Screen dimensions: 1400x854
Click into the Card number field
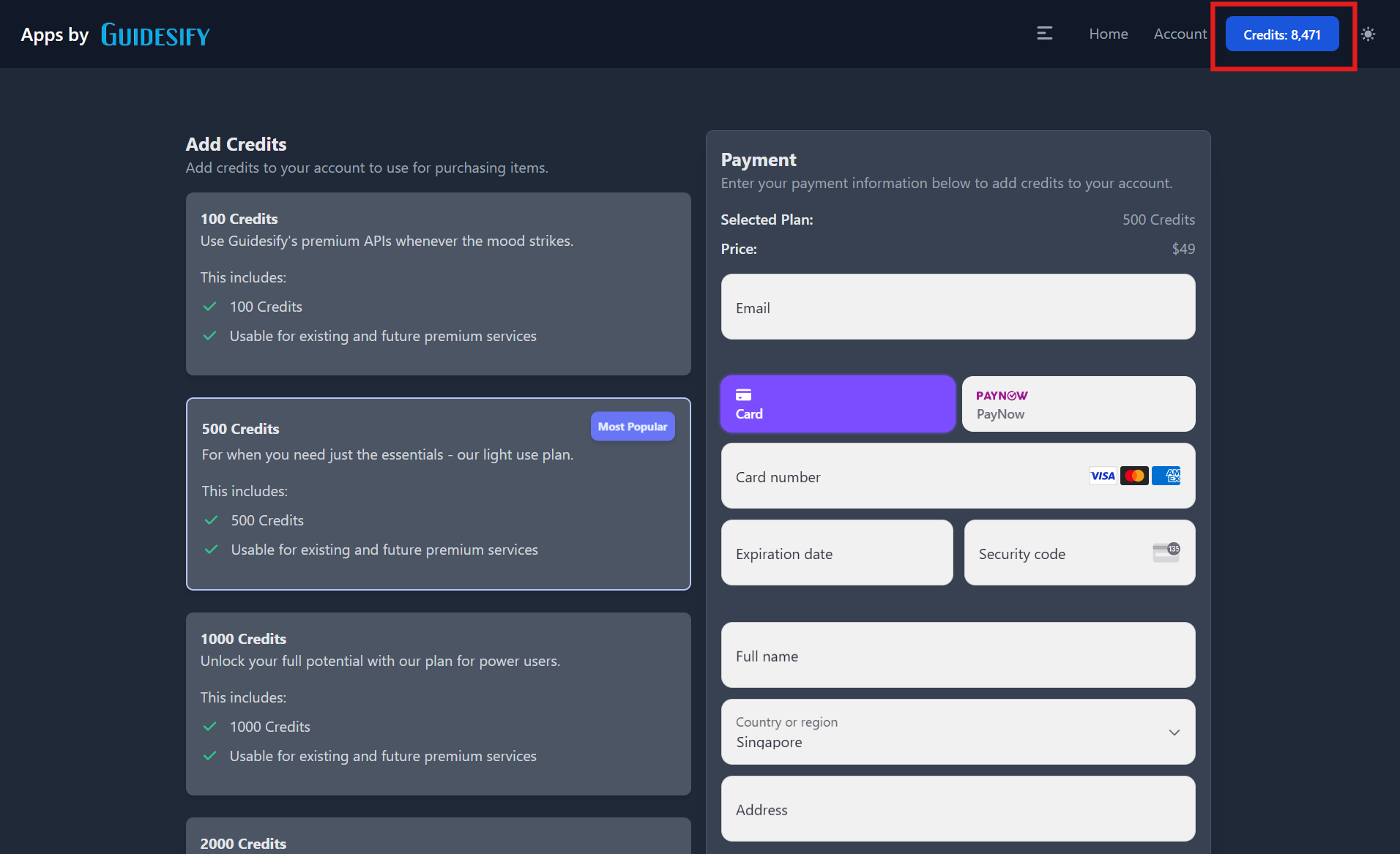[x=901, y=476]
